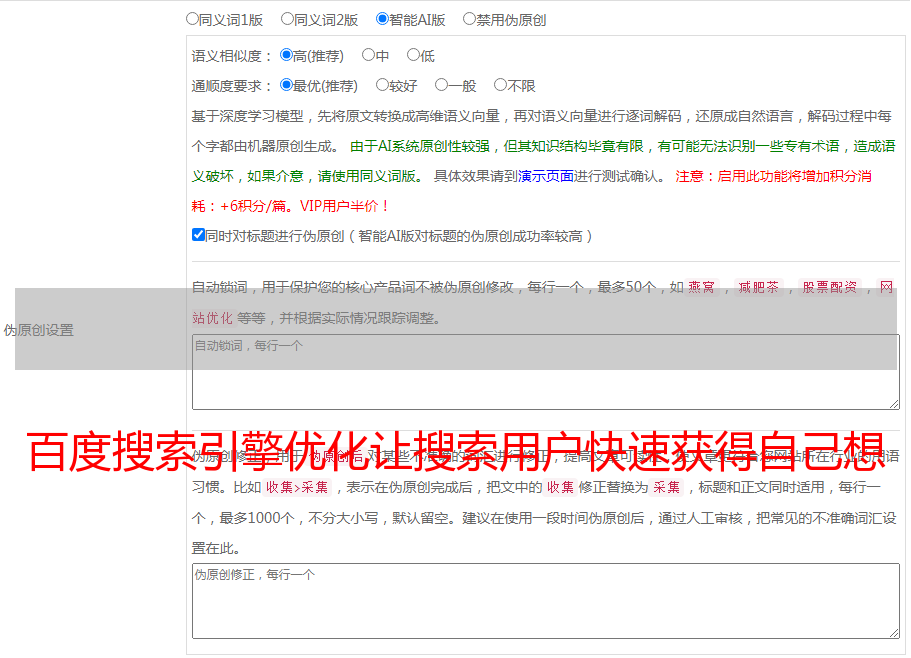The width and height of the screenshot is (911, 658).
Task: Pick the 禁用伪原创 radio option
Action: point(469,19)
